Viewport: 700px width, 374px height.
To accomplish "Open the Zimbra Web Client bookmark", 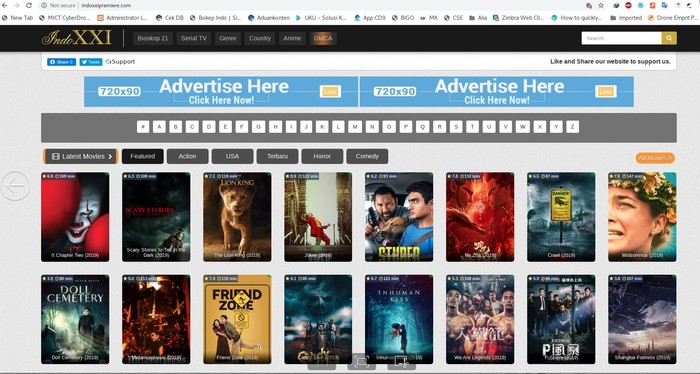I will pos(518,18).
